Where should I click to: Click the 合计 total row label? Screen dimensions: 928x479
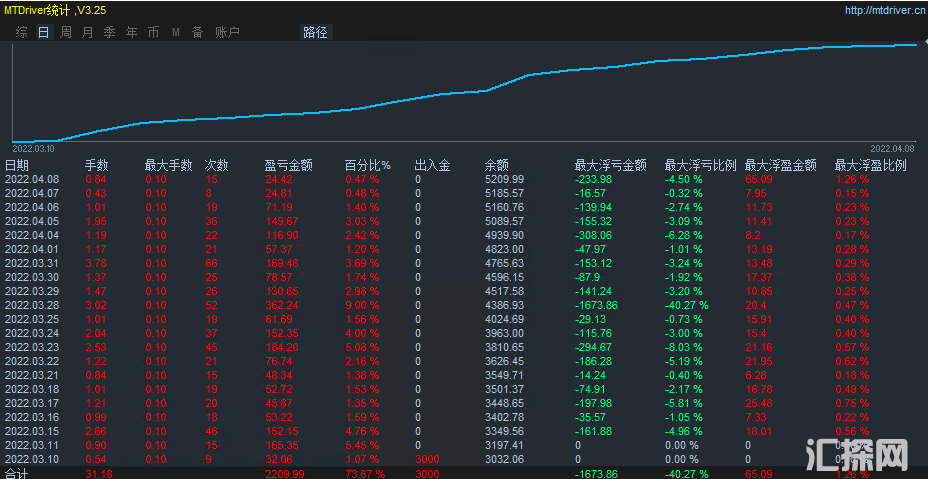point(17,474)
